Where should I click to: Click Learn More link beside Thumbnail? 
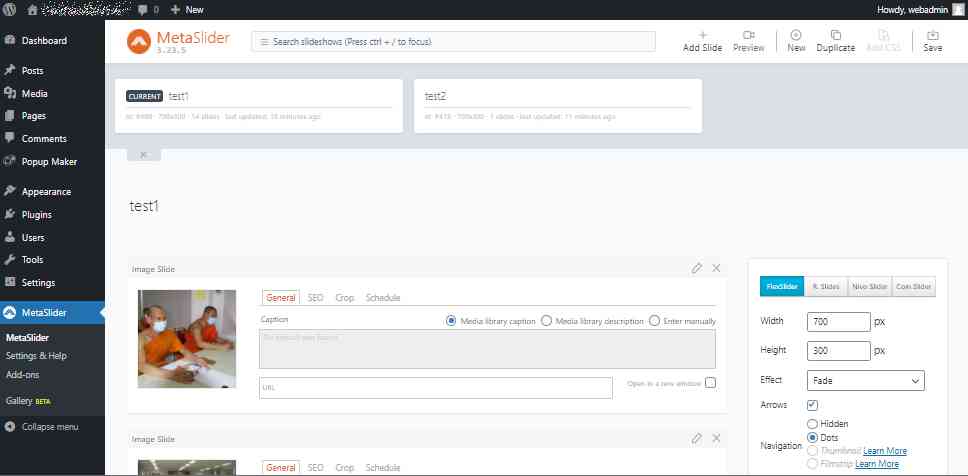click(x=885, y=451)
